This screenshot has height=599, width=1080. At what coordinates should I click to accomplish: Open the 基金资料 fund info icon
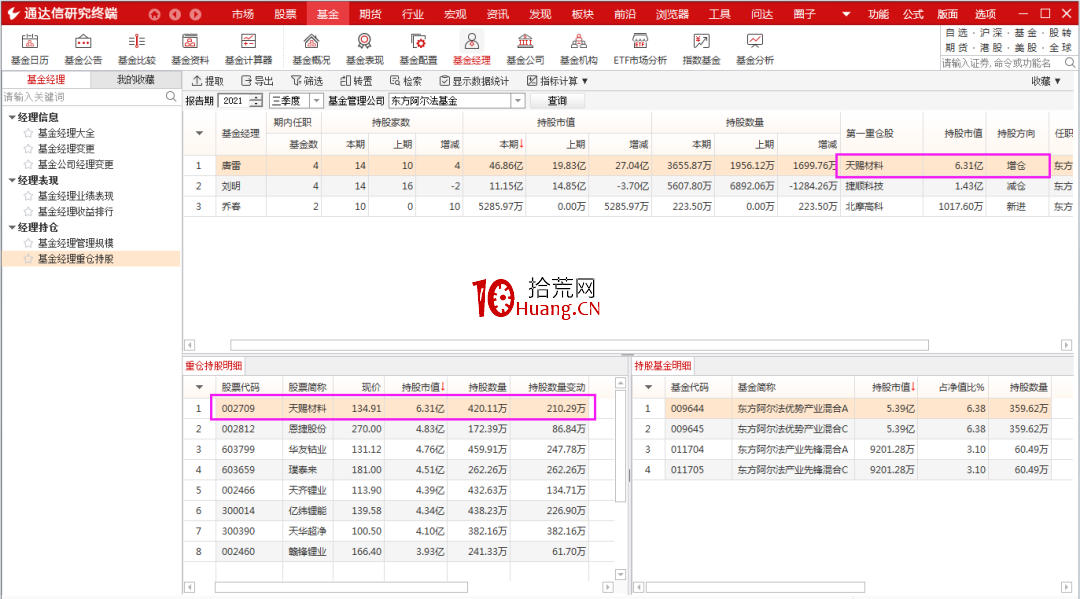point(190,50)
